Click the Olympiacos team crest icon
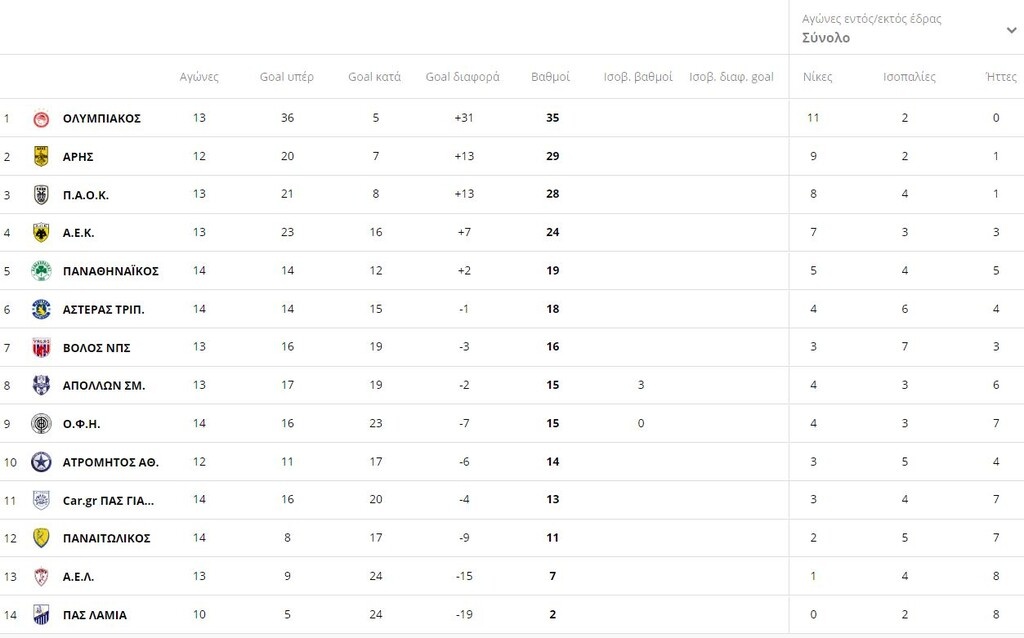The width and height of the screenshot is (1024, 638). [x=41, y=118]
